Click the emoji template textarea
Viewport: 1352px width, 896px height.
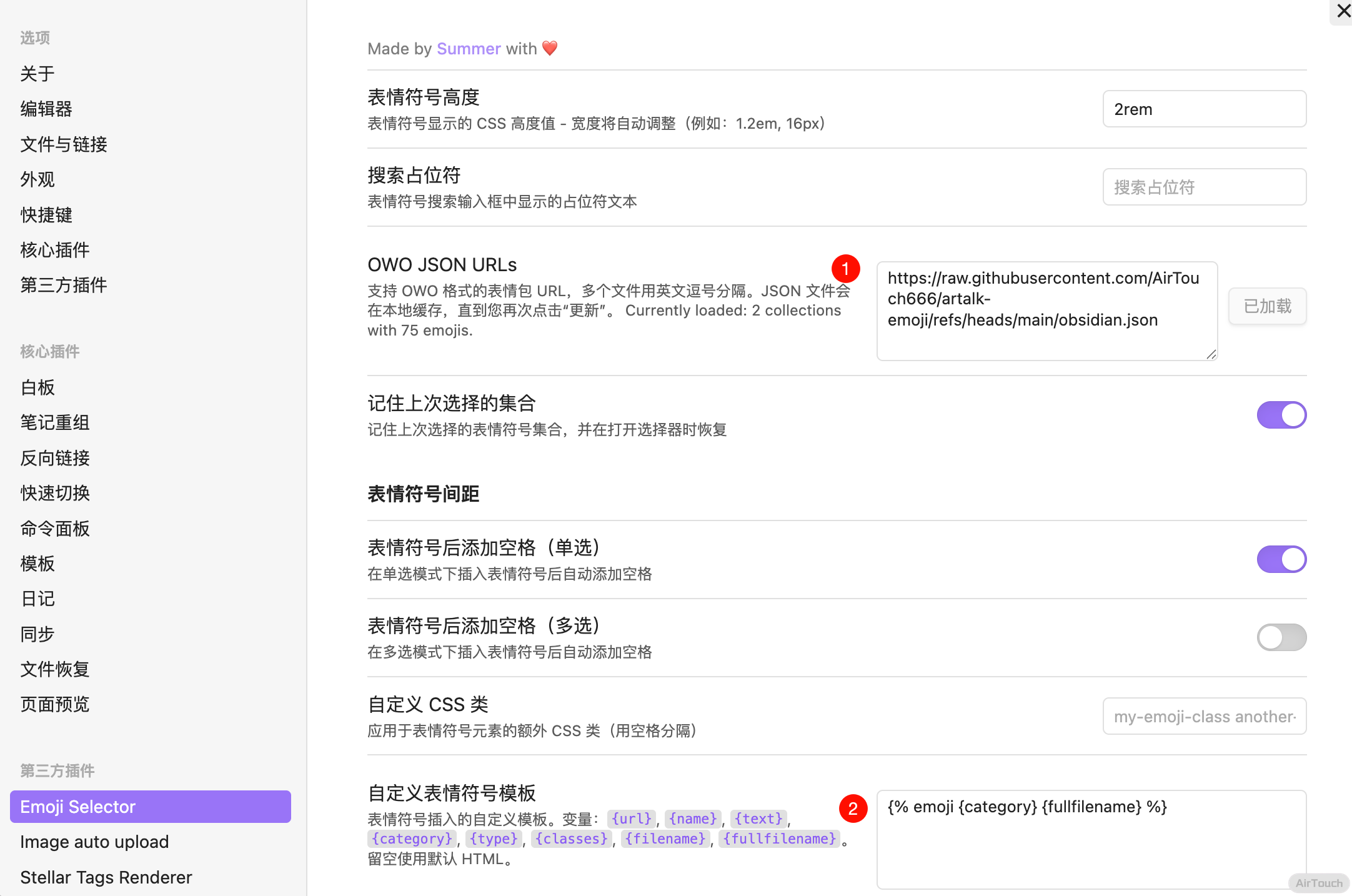pyautogui.click(x=1091, y=839)
